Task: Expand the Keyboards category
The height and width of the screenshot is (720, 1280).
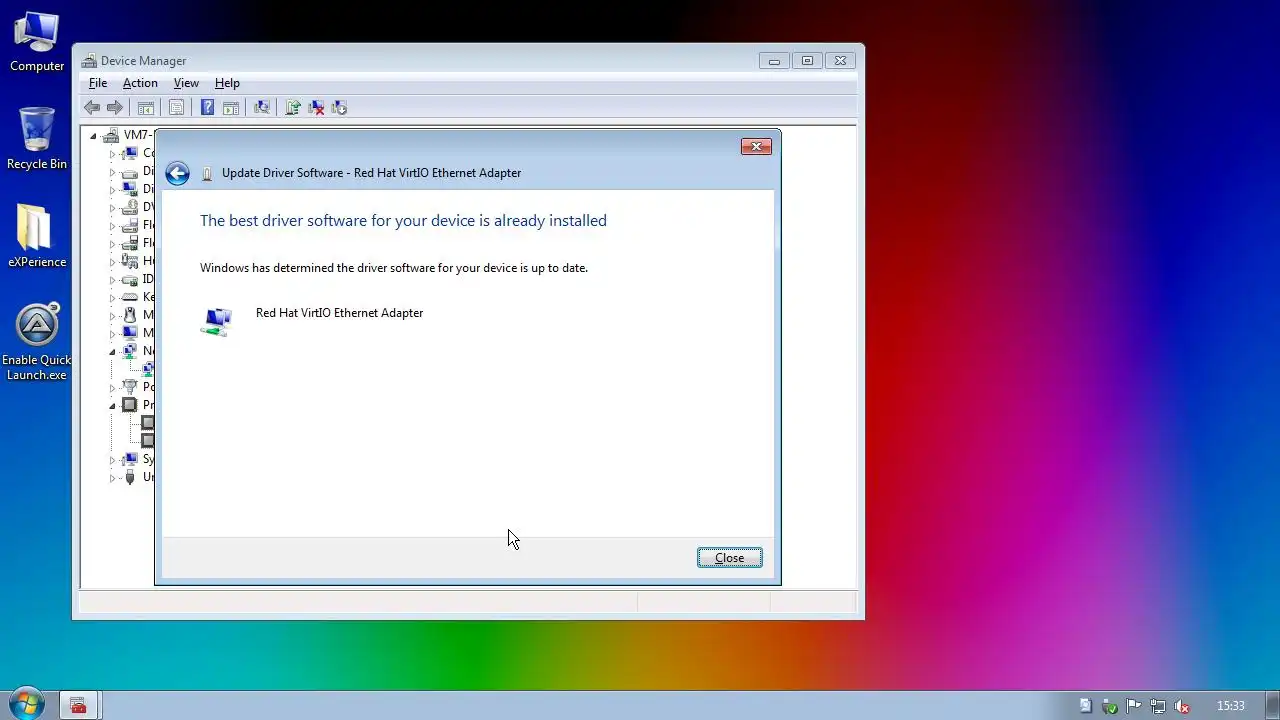Action: pyautogui.click(x=112, y=298)
